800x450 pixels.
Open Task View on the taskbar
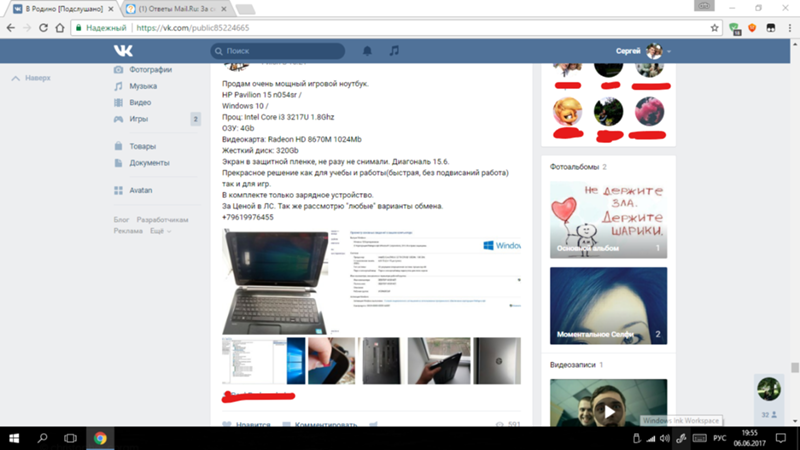click(70, 438)
